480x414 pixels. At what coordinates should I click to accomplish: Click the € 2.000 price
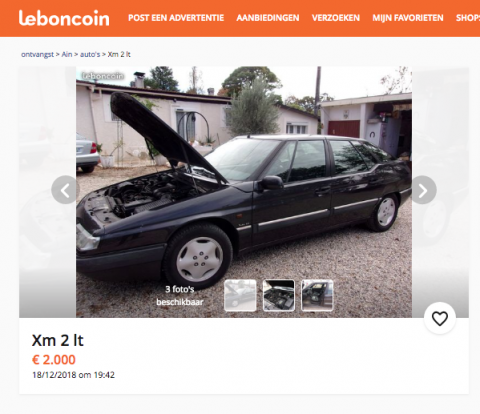54,360
